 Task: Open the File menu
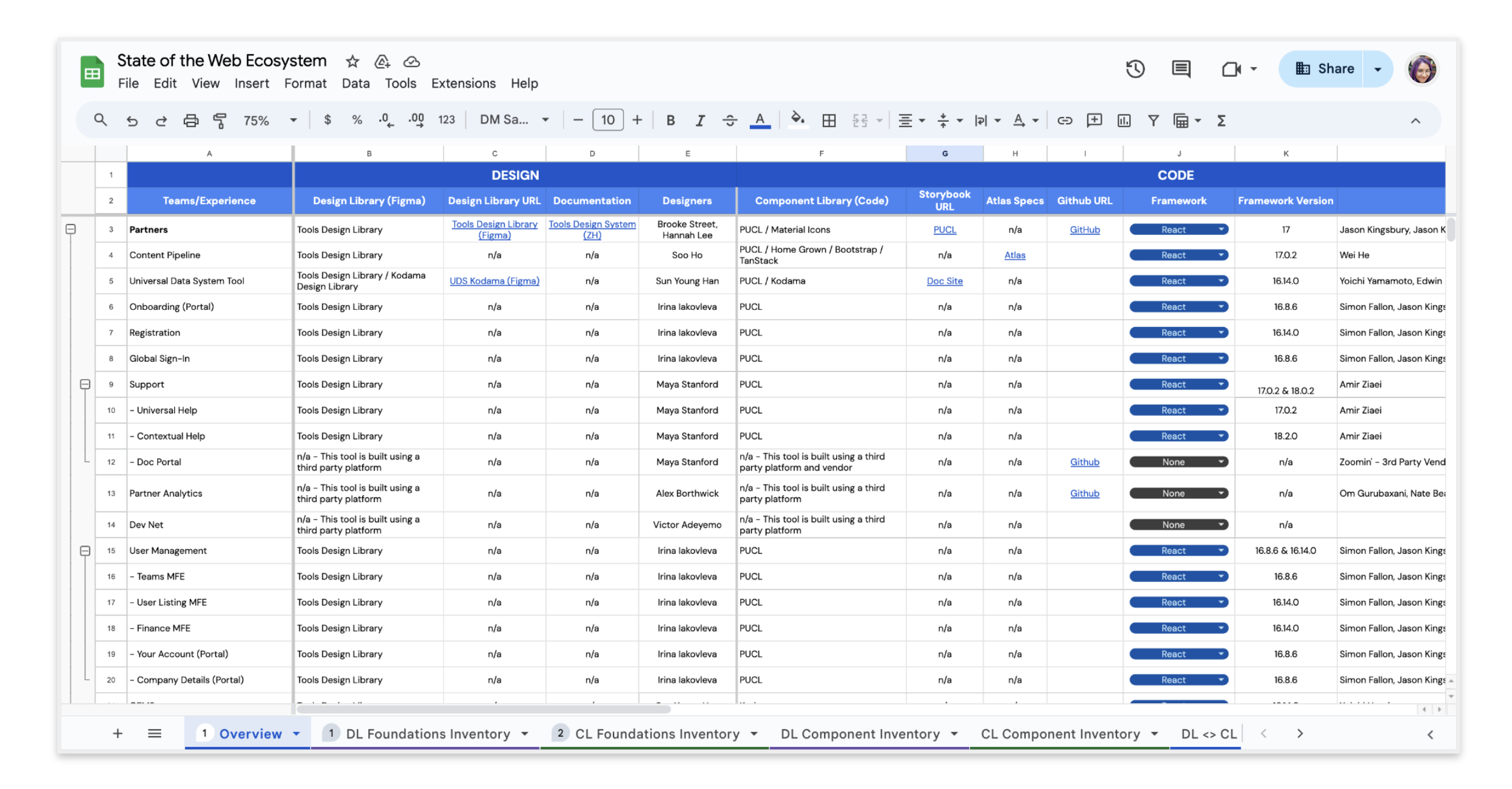(x=128, y=83)
